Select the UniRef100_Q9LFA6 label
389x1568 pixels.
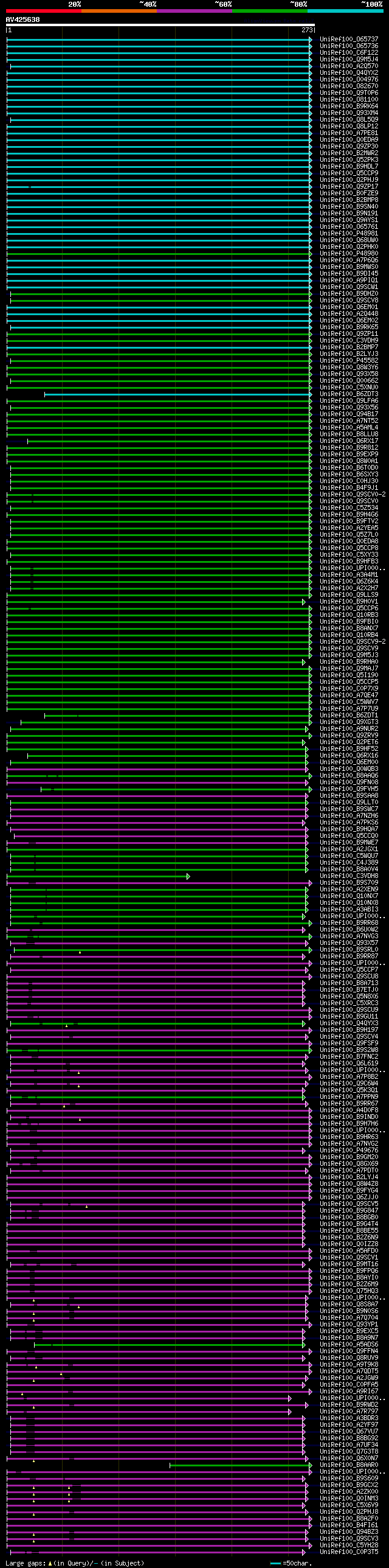pos(349,401)
